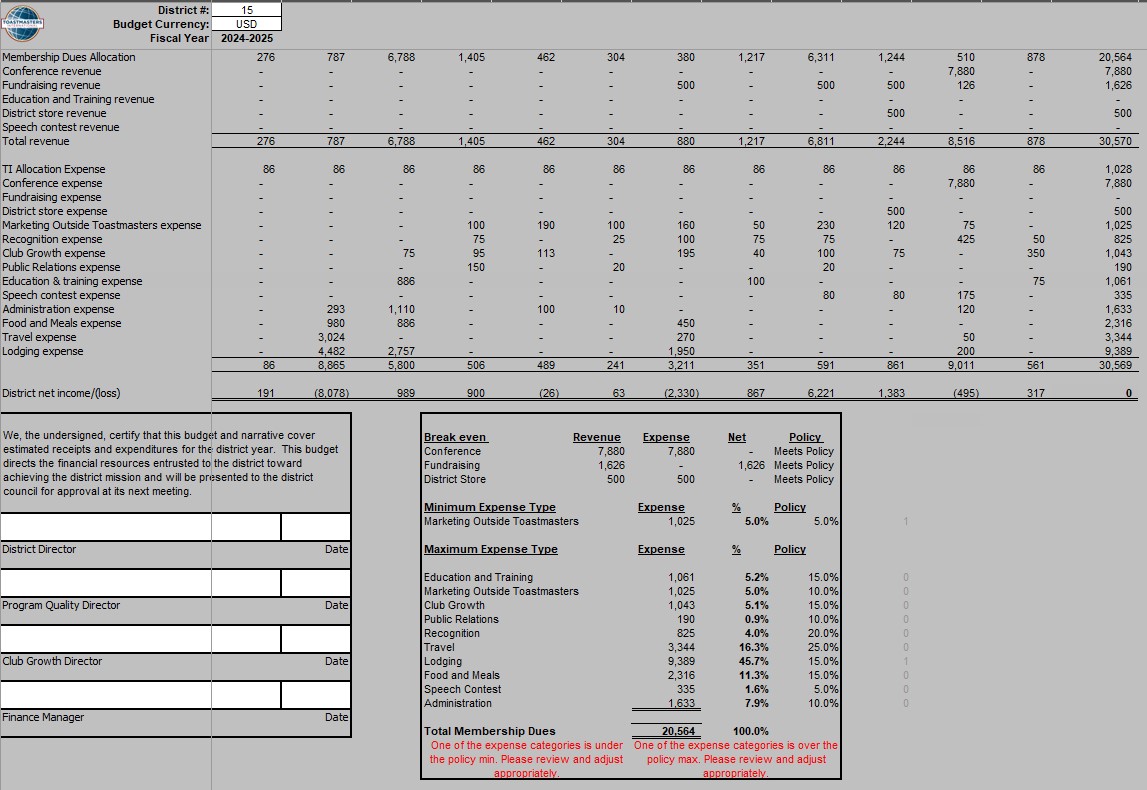Click the under policy min red warning
The image size is (1147, 790).
click(x=527, y=759)
